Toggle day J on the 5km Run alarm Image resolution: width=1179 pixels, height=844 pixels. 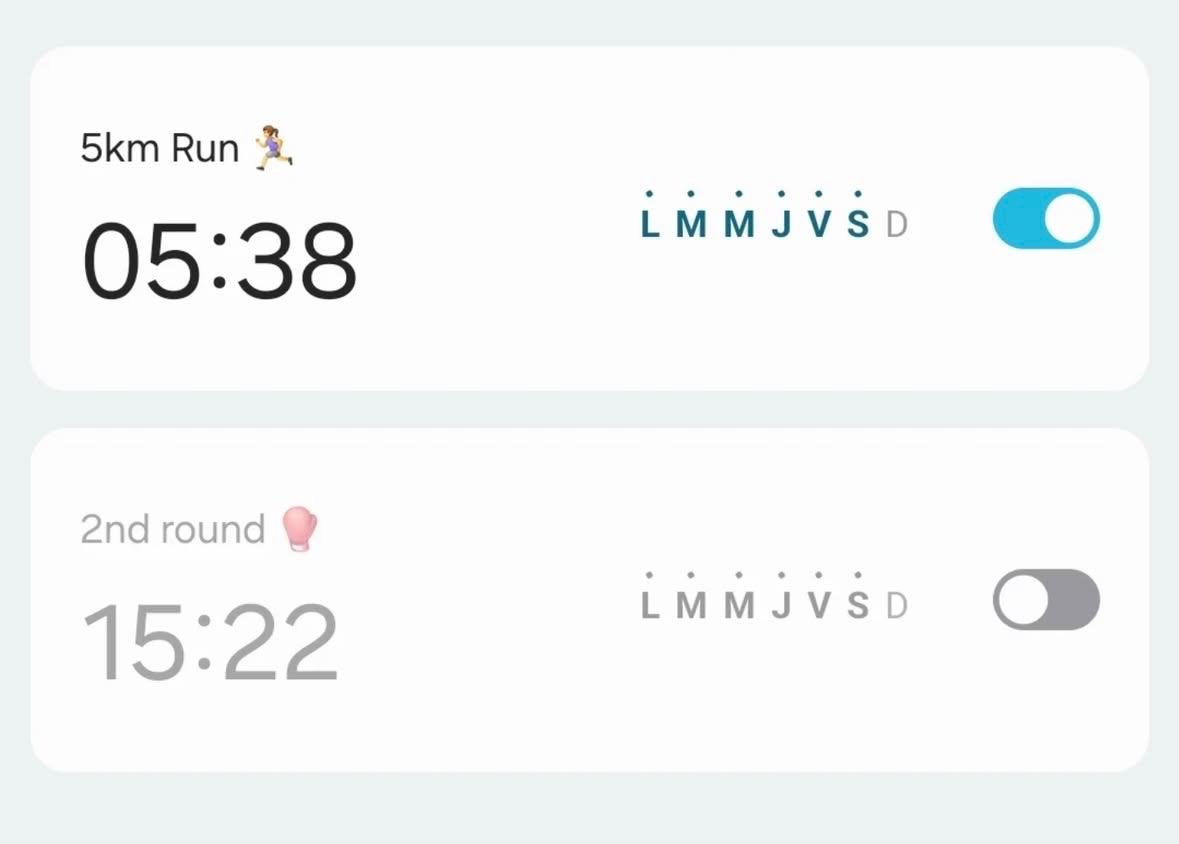pos(781,225)
